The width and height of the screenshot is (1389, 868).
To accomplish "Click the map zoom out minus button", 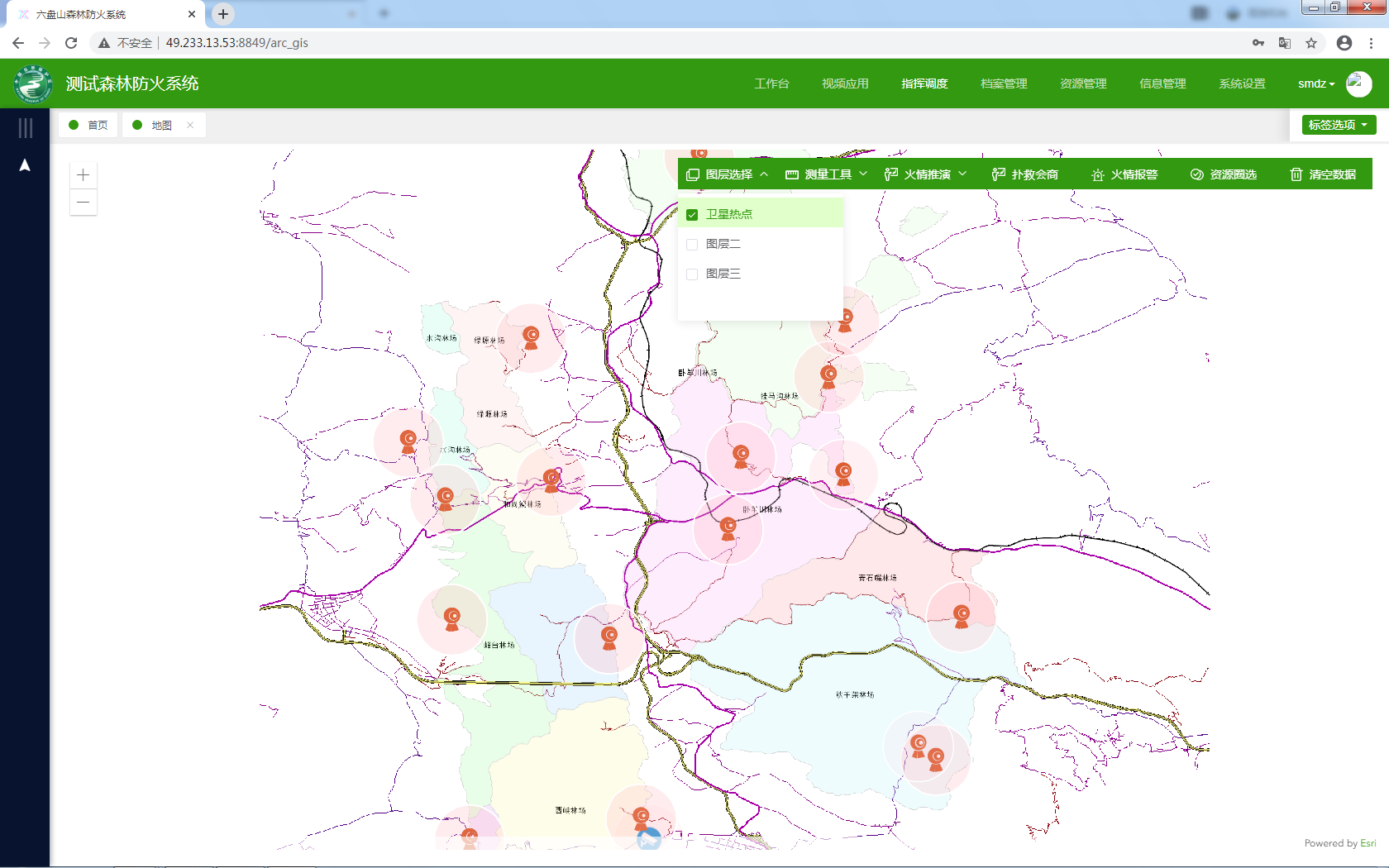I will pos(84,203).
